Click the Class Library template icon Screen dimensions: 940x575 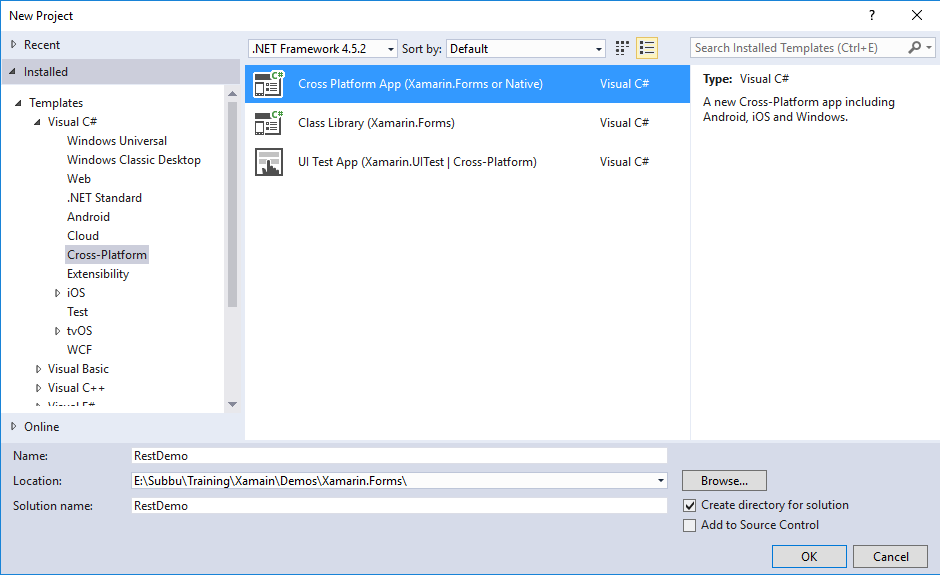[269, 123]
